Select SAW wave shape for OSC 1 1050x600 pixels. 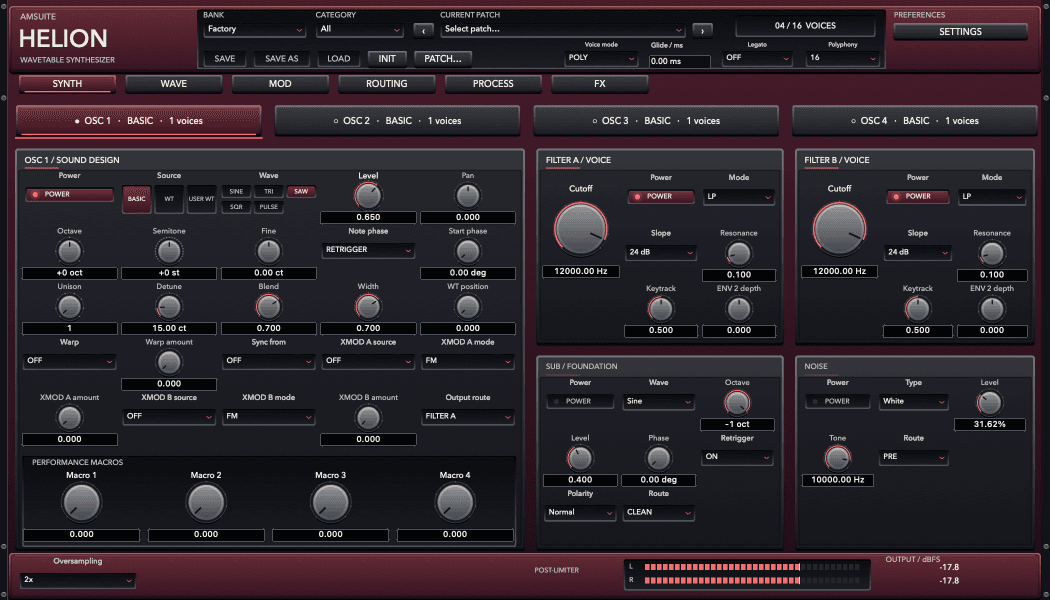(x=301, y=192)
